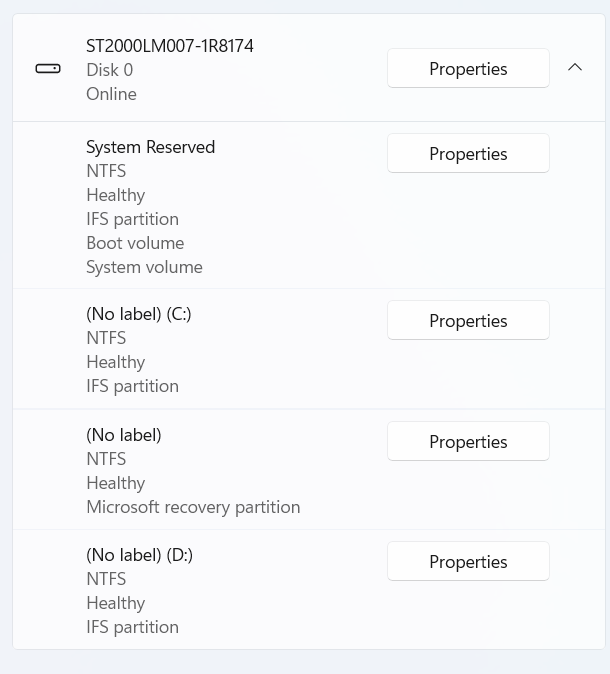Collapse the Disk 0 partition list chevron
The image size is (610, 674).
click(x=575, y=68)
